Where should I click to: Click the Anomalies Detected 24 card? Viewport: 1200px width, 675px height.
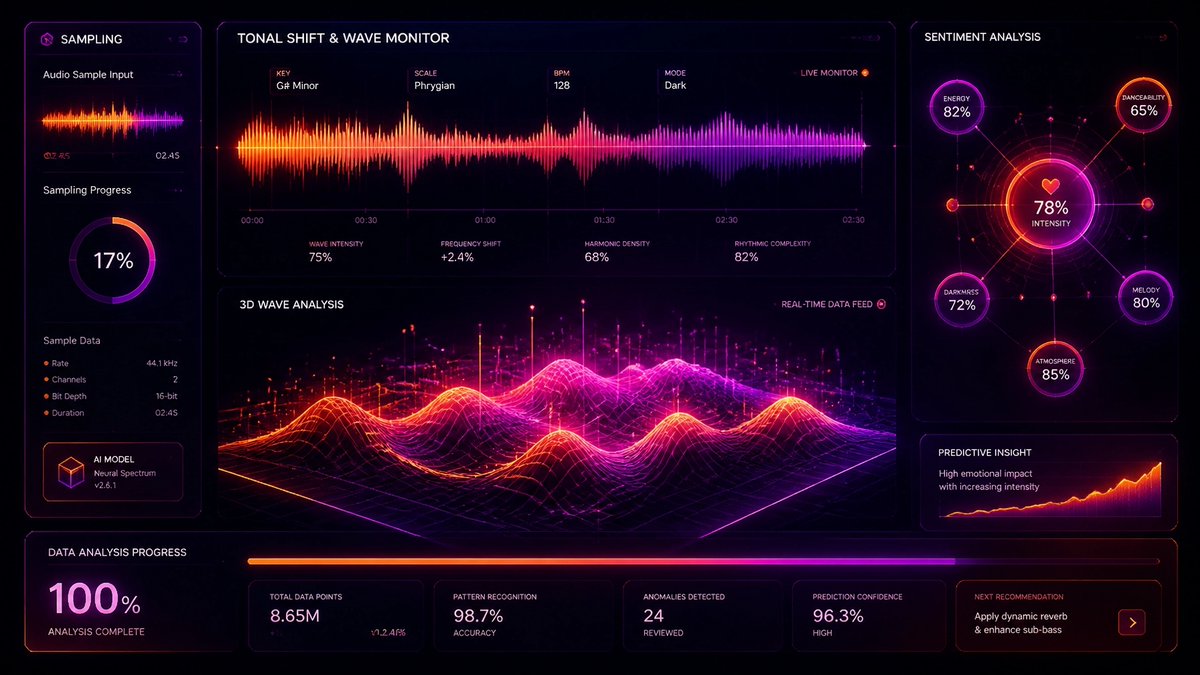[703, 614]
